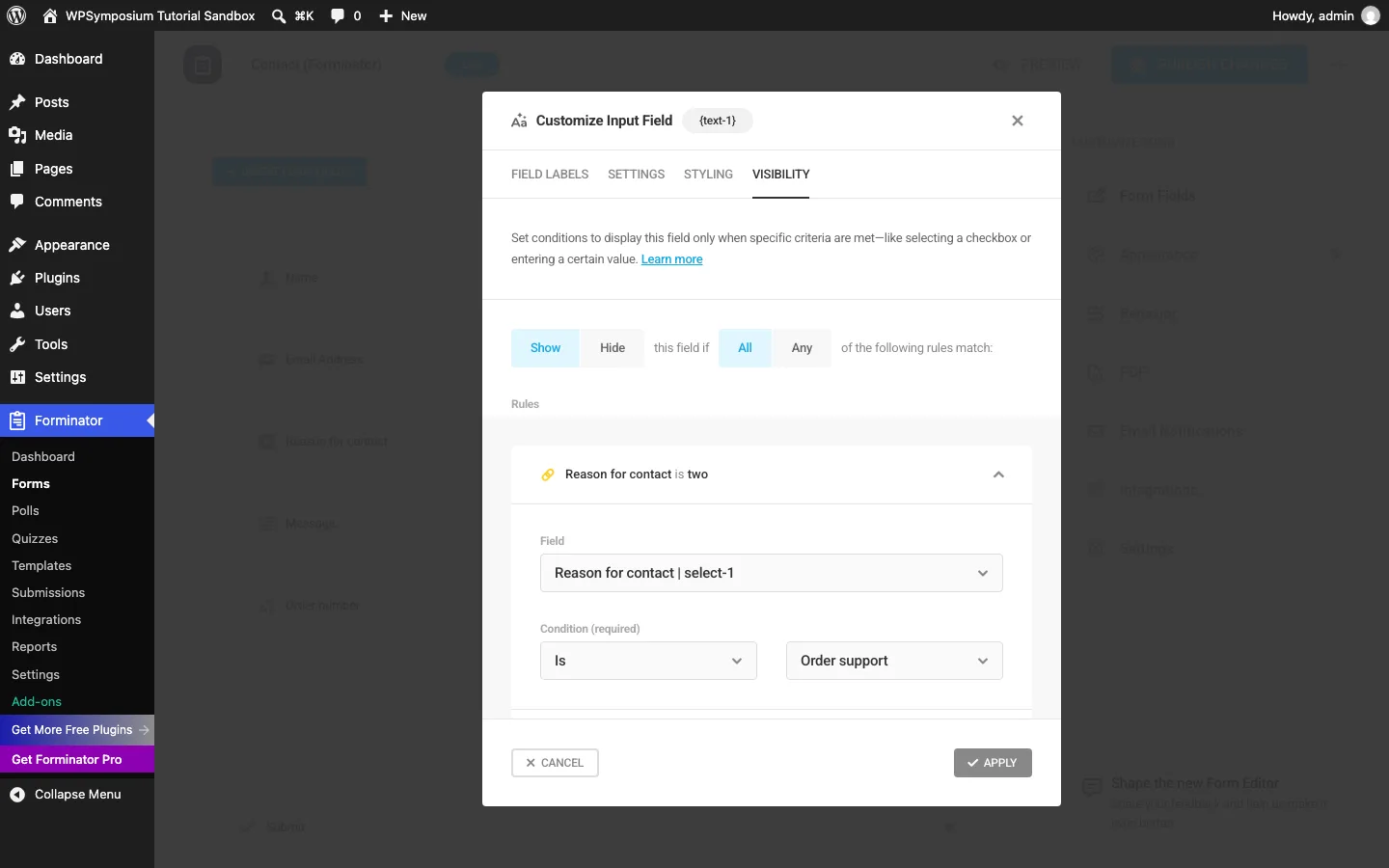This screenshot has width=1389, height=868.
Task: Open the search magnifier in admin bar
Action: click(x=279, y=15)
